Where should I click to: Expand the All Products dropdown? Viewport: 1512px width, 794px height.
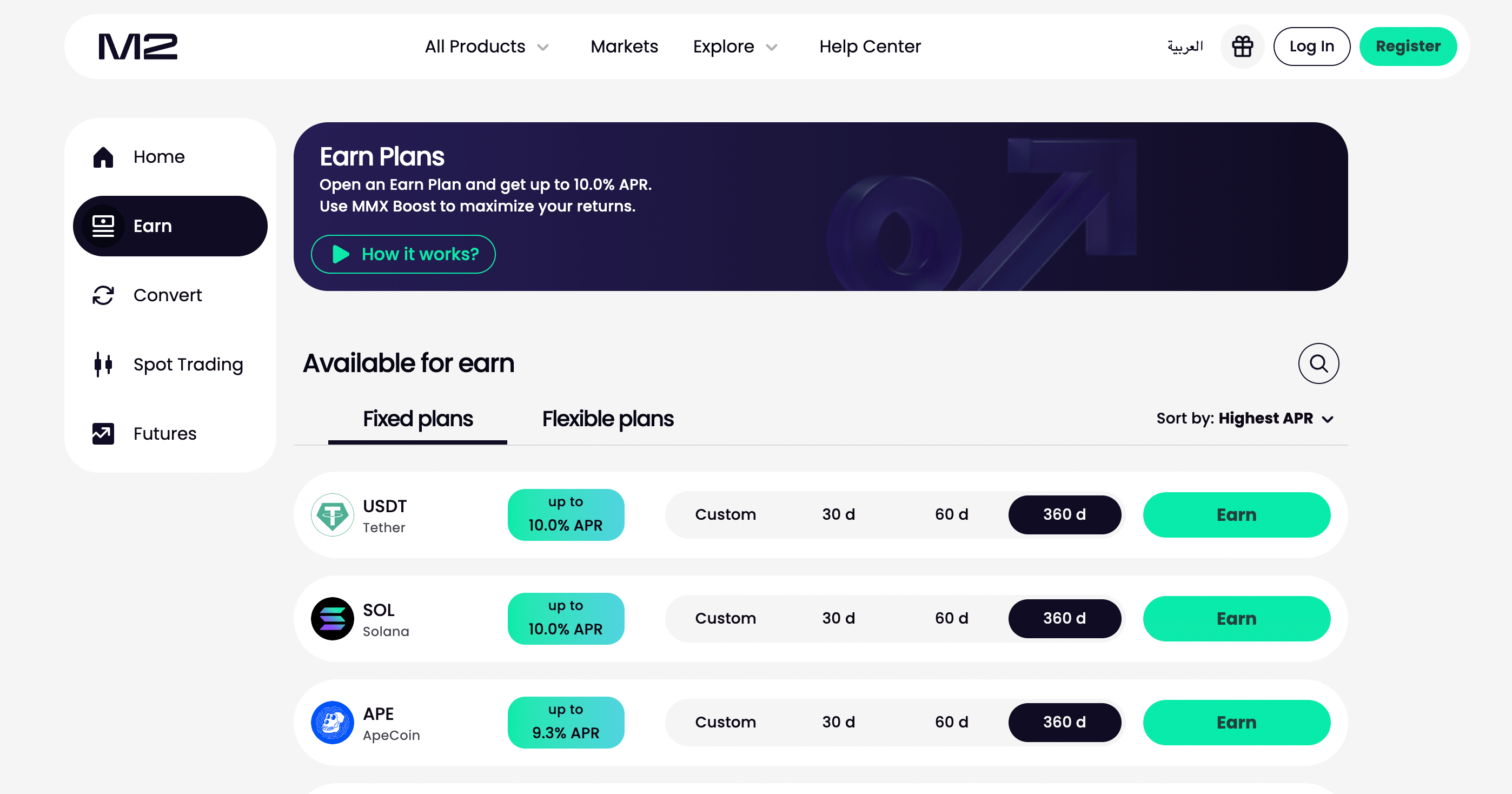[488, 47]
